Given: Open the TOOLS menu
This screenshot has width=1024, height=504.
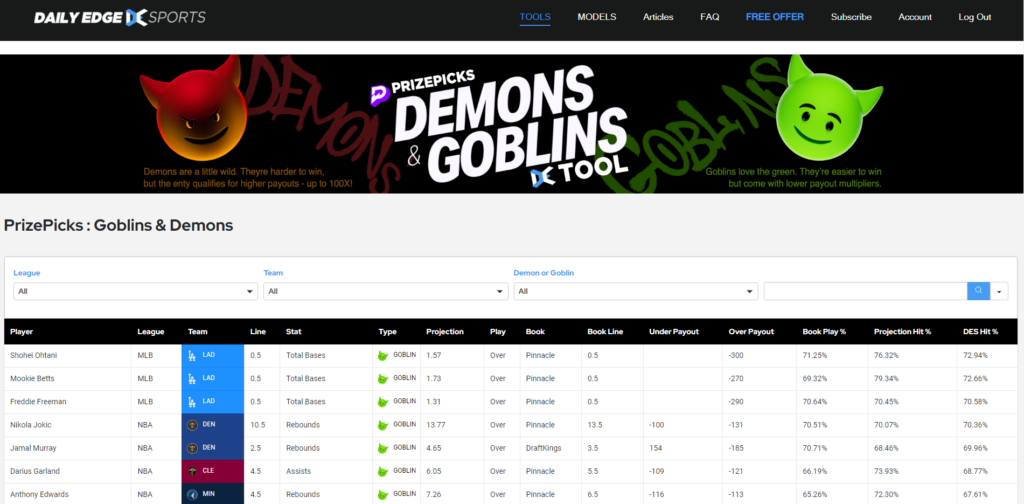Looking at the screenshot, I should tap(535, 17).
